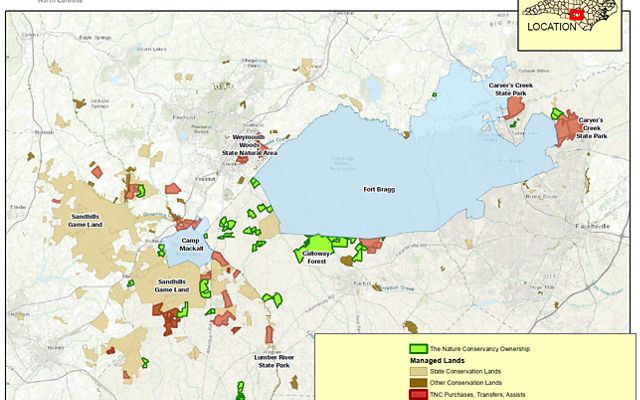Image resolution: width=640 pixels, height=400 pixels.
Task: Click the Fort Bragg map label
Action: (377, 187)
